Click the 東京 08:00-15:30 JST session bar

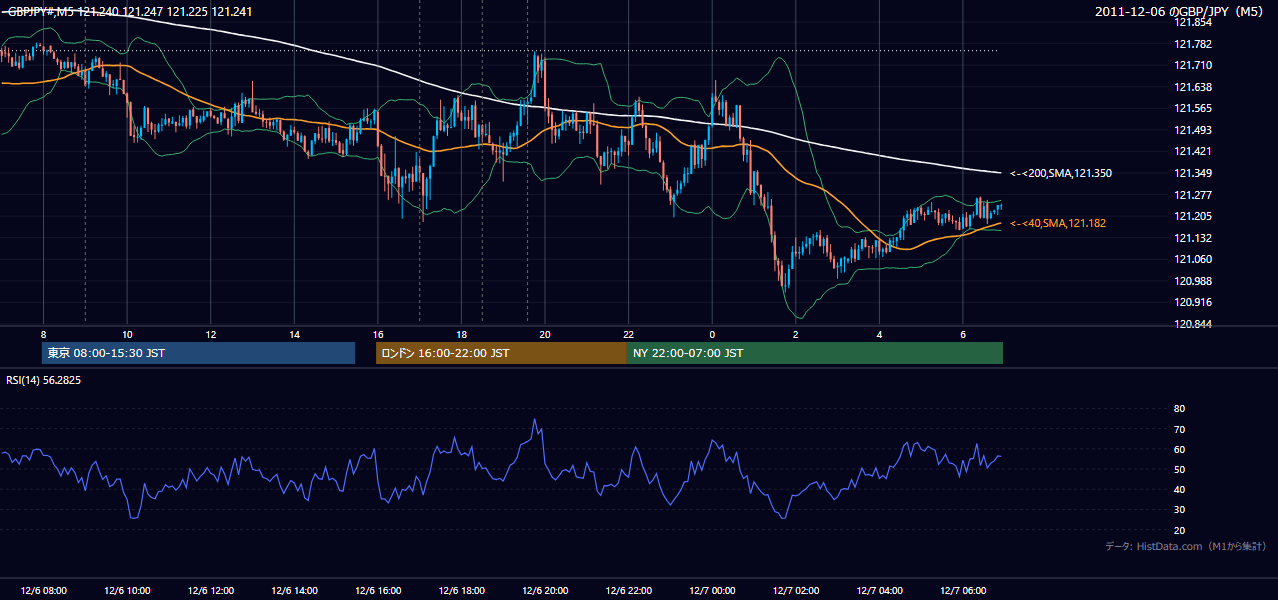(x=198, y=353)
